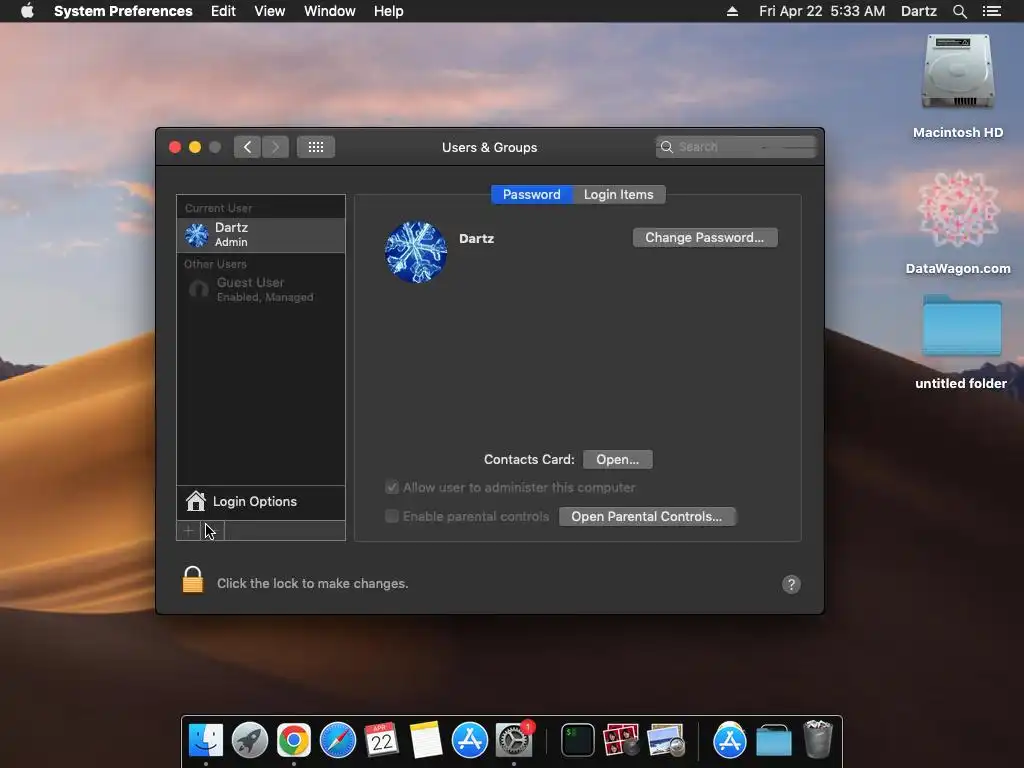The width and height of the screenshot is (1024, 768).
Task: Open Spotlight search in menu bar
Action: click(959, 11)
